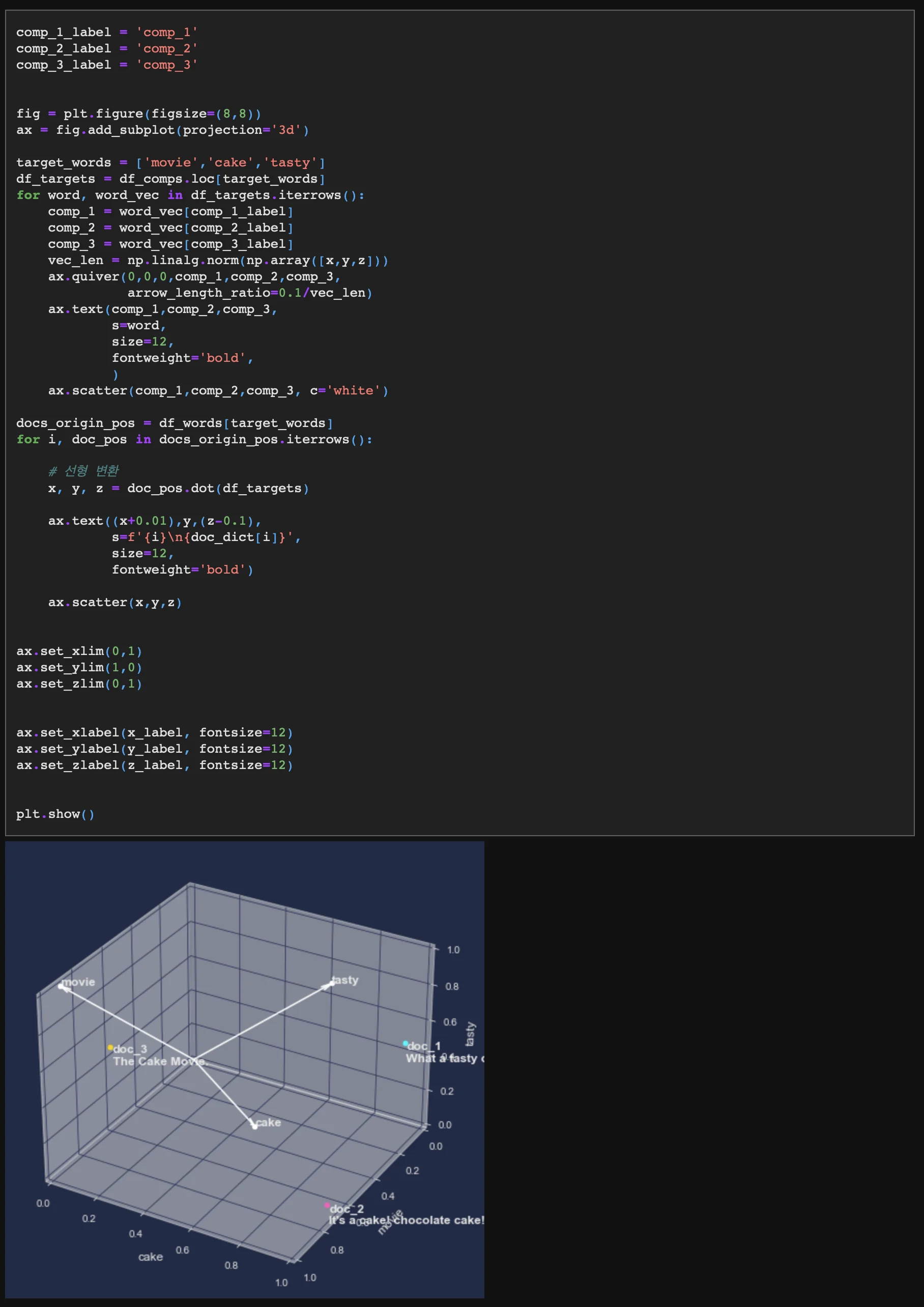The image size is (924, 1307).
Task: Click the ax.scatter(x,y,z) line
Action: pyautogui.click(x=115, y=602)
